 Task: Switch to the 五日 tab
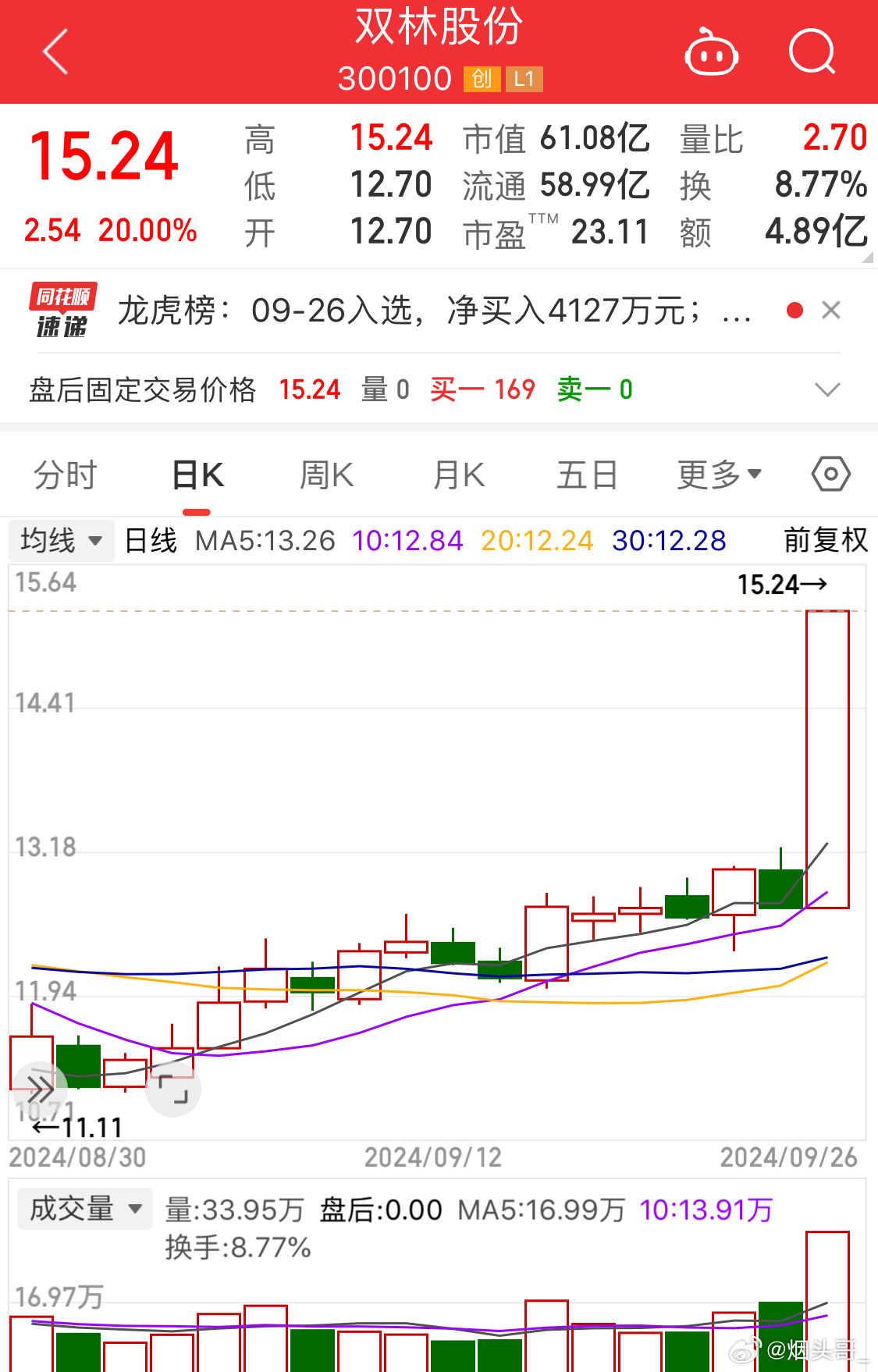coord(587,475)
